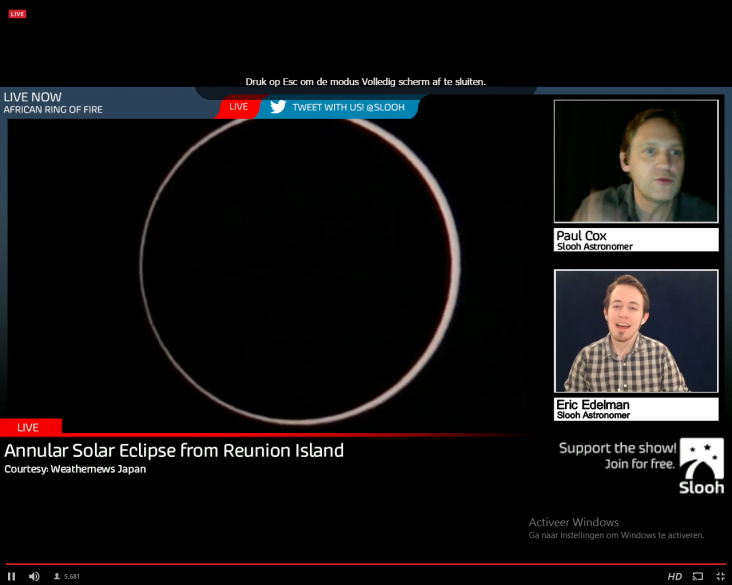The width and height of the screenshot is (732, 585).
Task: Click the red LIVE badge at top left
Action: click(17, 14)
